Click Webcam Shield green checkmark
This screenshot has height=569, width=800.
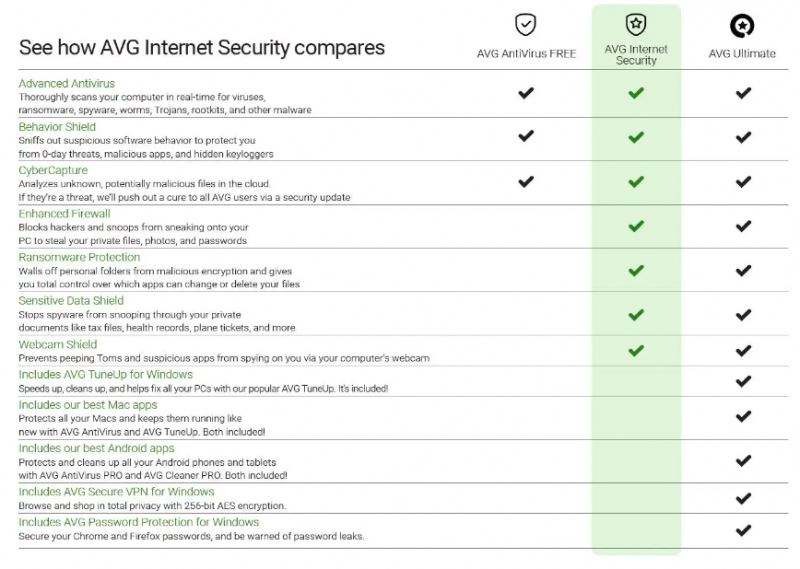pyautogui.click(x=636, y=350)
